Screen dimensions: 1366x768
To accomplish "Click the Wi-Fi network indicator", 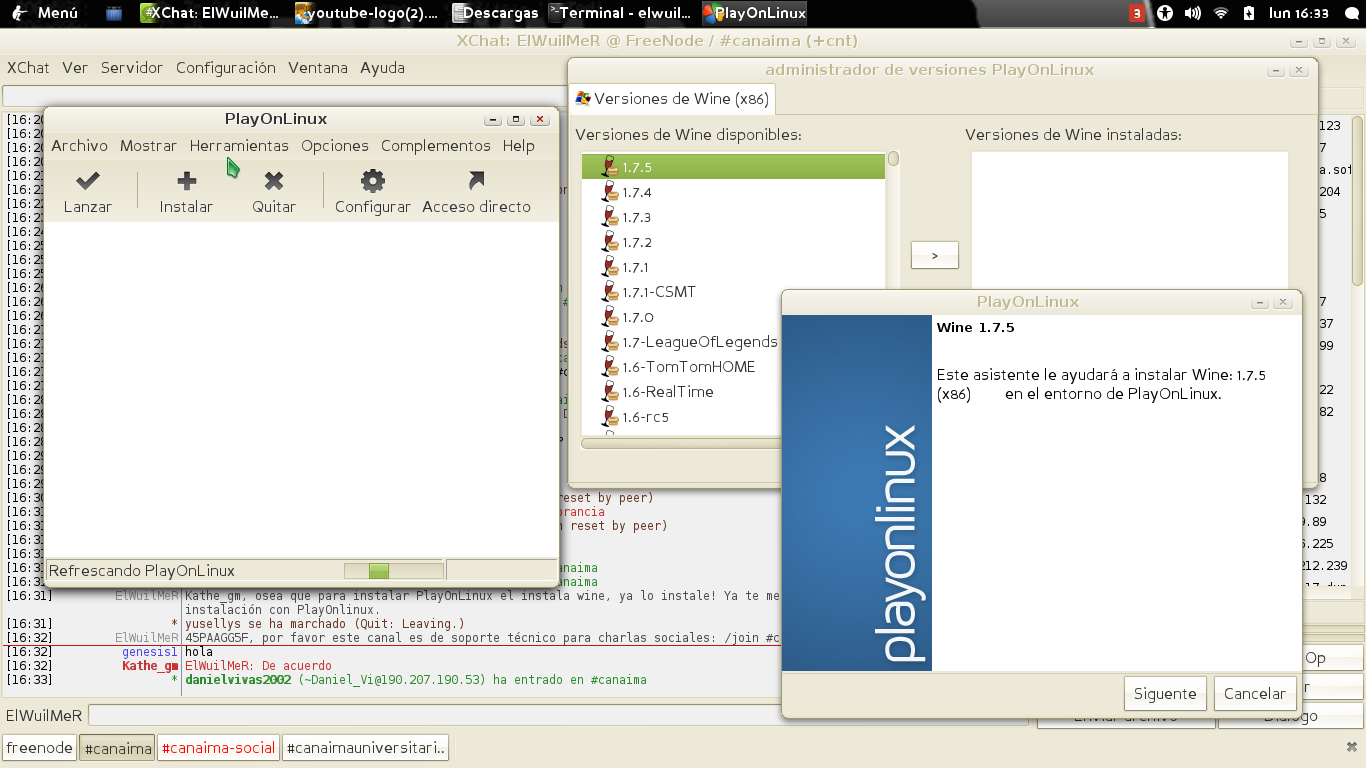I will tap(1221, 13).
